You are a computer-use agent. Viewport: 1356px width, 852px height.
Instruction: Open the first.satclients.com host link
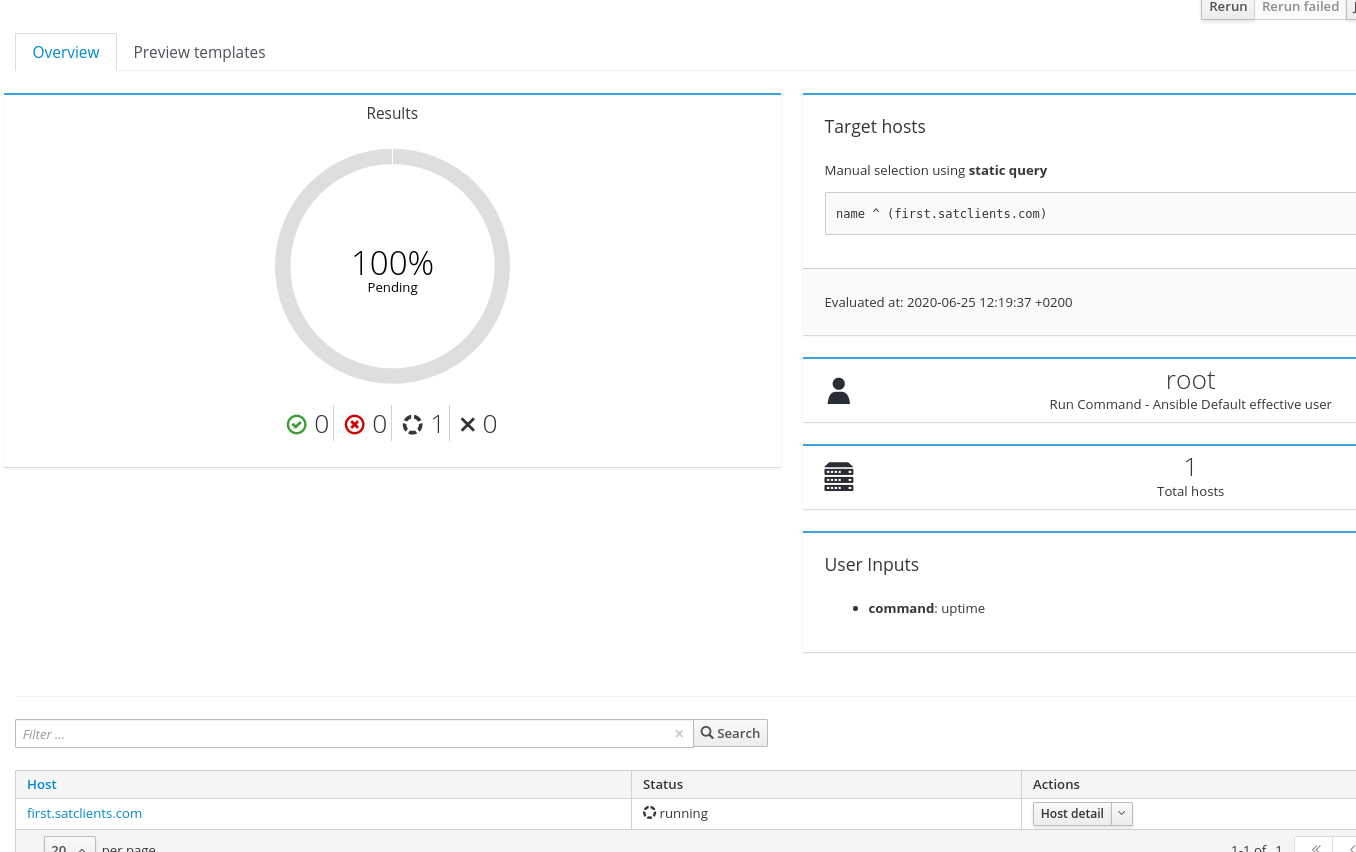(x=84, y=813)
